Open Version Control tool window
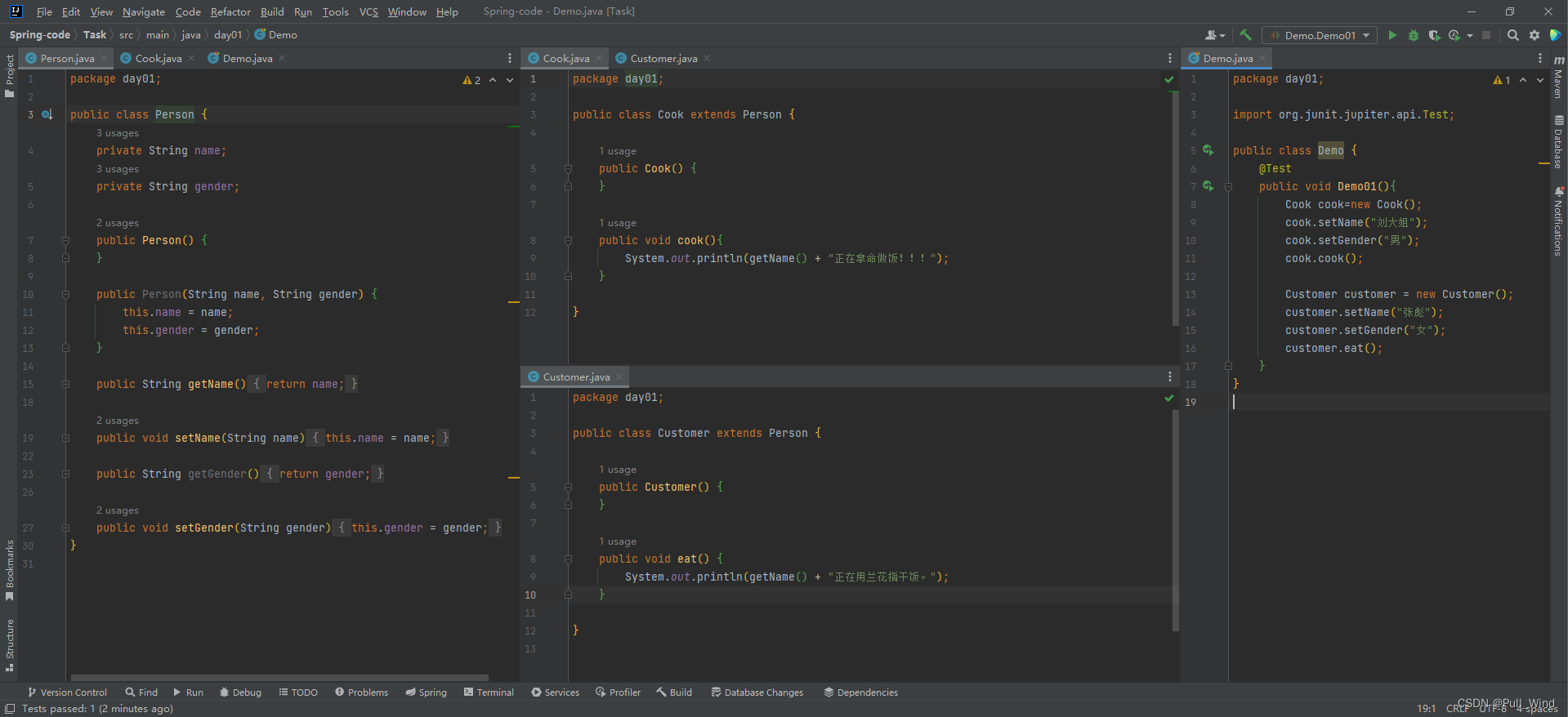The width and height of the screenshot is (1568, 717). tap(67, 692)
